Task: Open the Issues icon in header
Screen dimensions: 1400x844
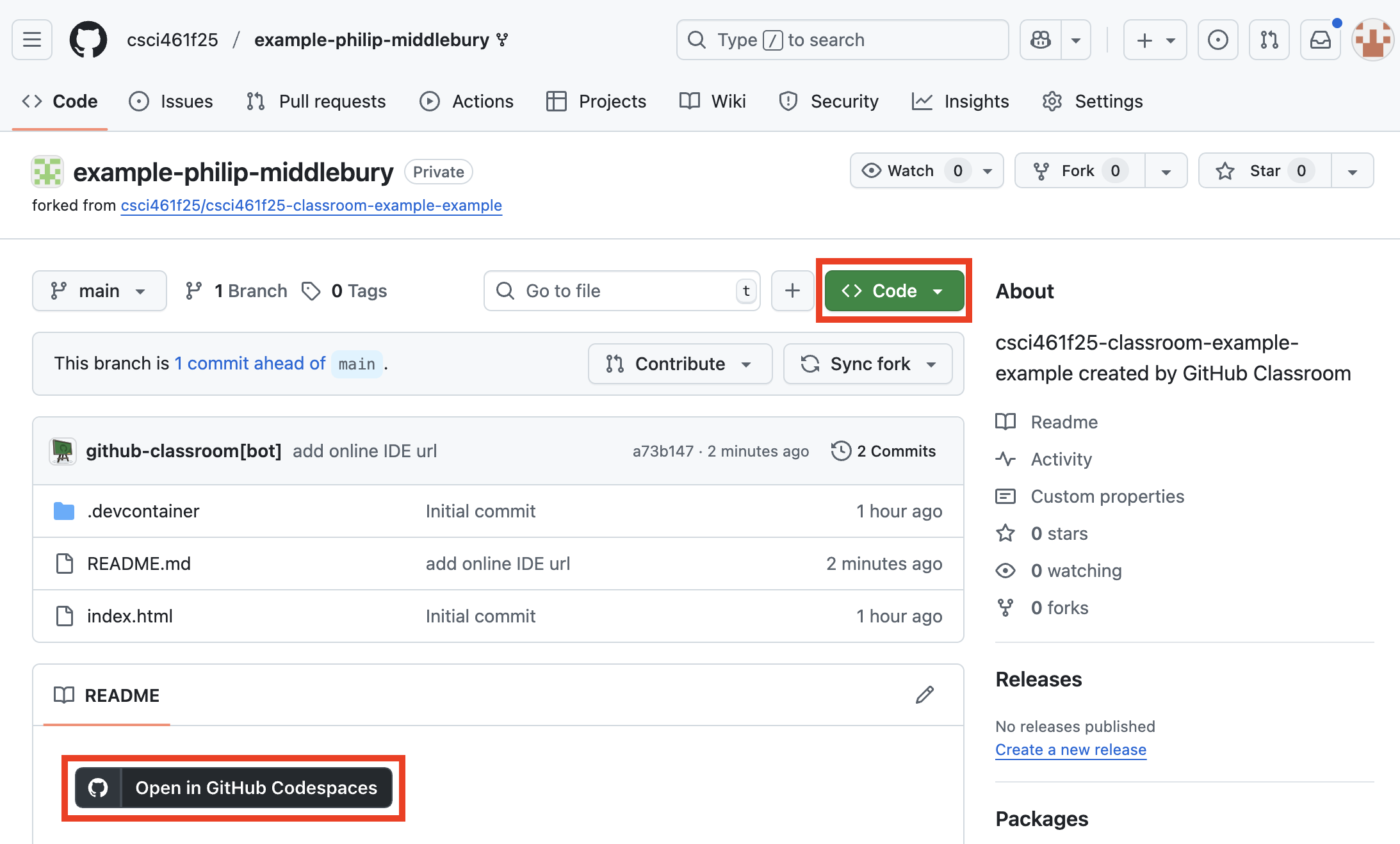Action: [1218, 40]
